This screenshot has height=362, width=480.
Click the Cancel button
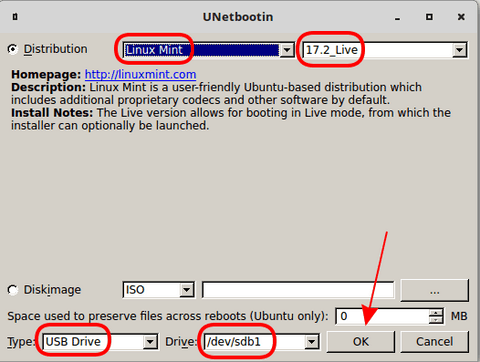[x=434, y=342]
